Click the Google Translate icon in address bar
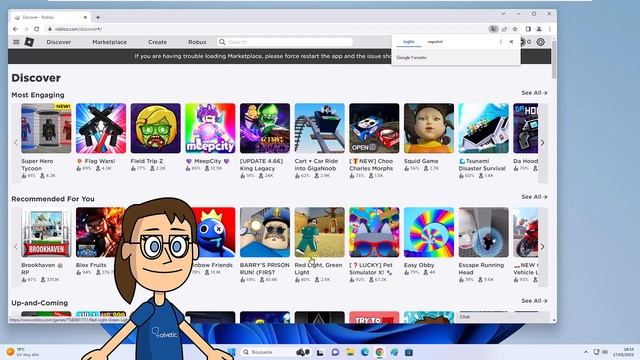Image resolution: width=640 pixels, height=360 pixels. 493,29
